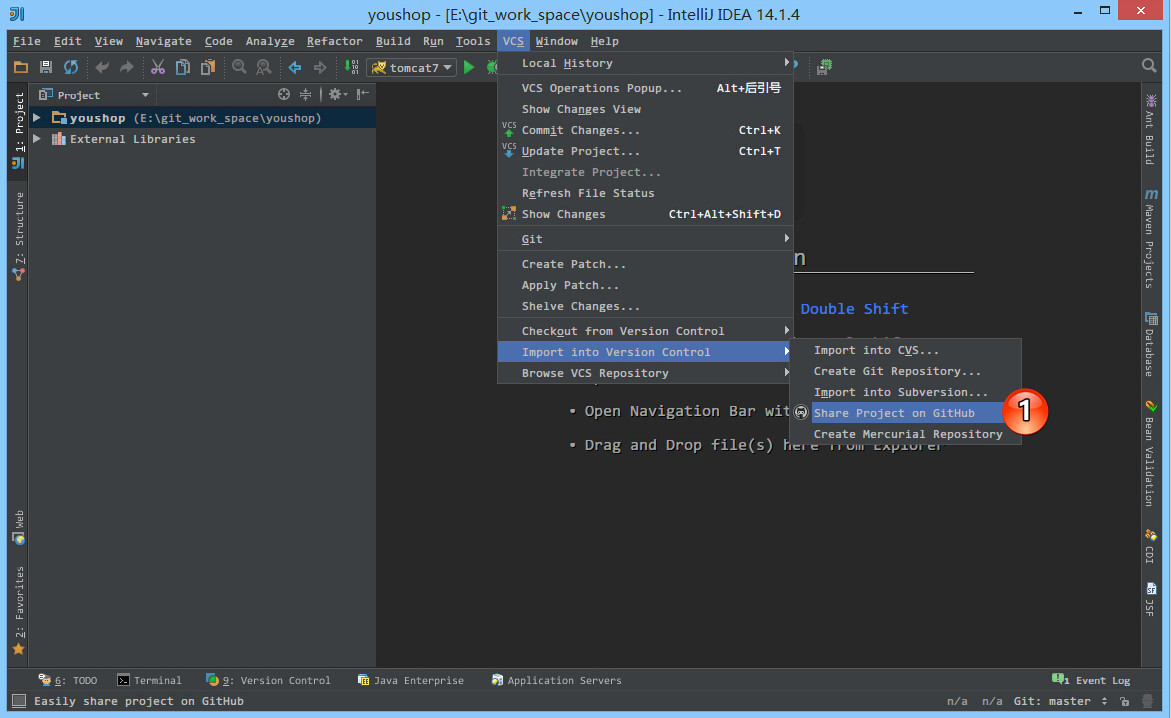
Task: Expand the youshop project tree node
Action: point(37,118)
